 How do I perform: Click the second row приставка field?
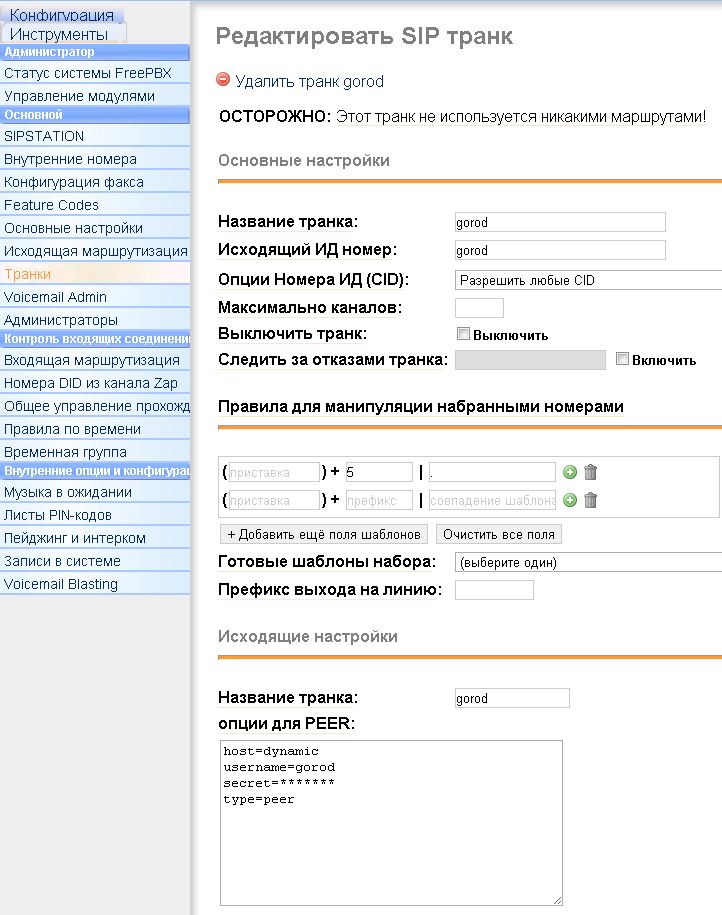pyautogui.click(x=274, y=500)
